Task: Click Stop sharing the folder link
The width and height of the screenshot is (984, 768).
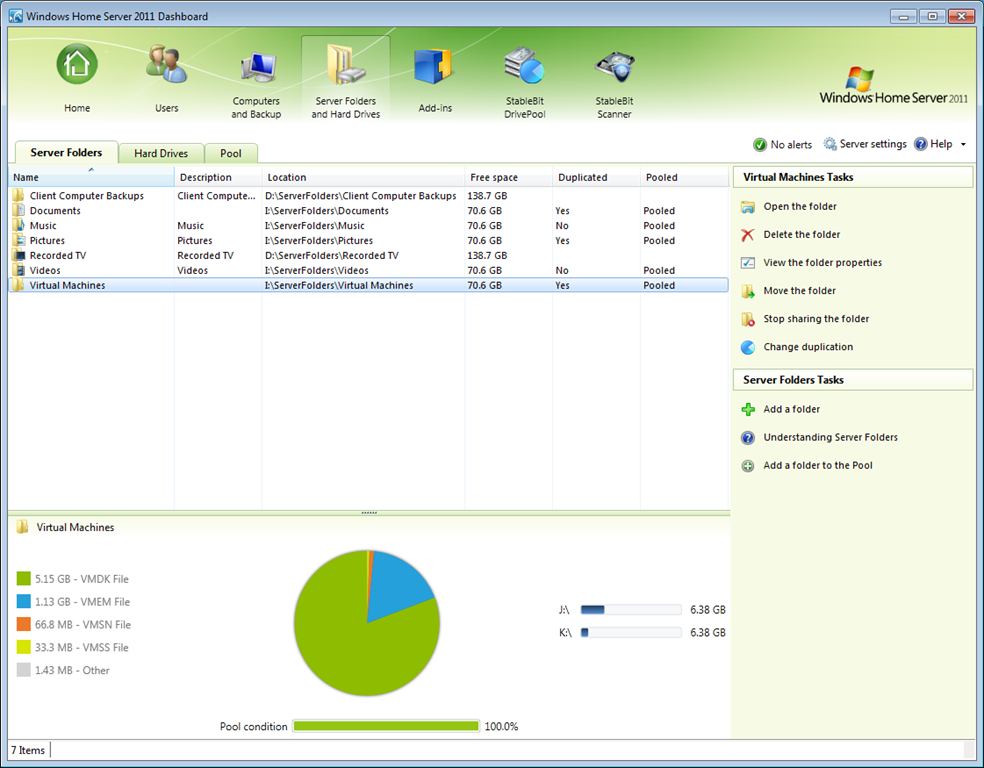Action: (x=816, y=319)
